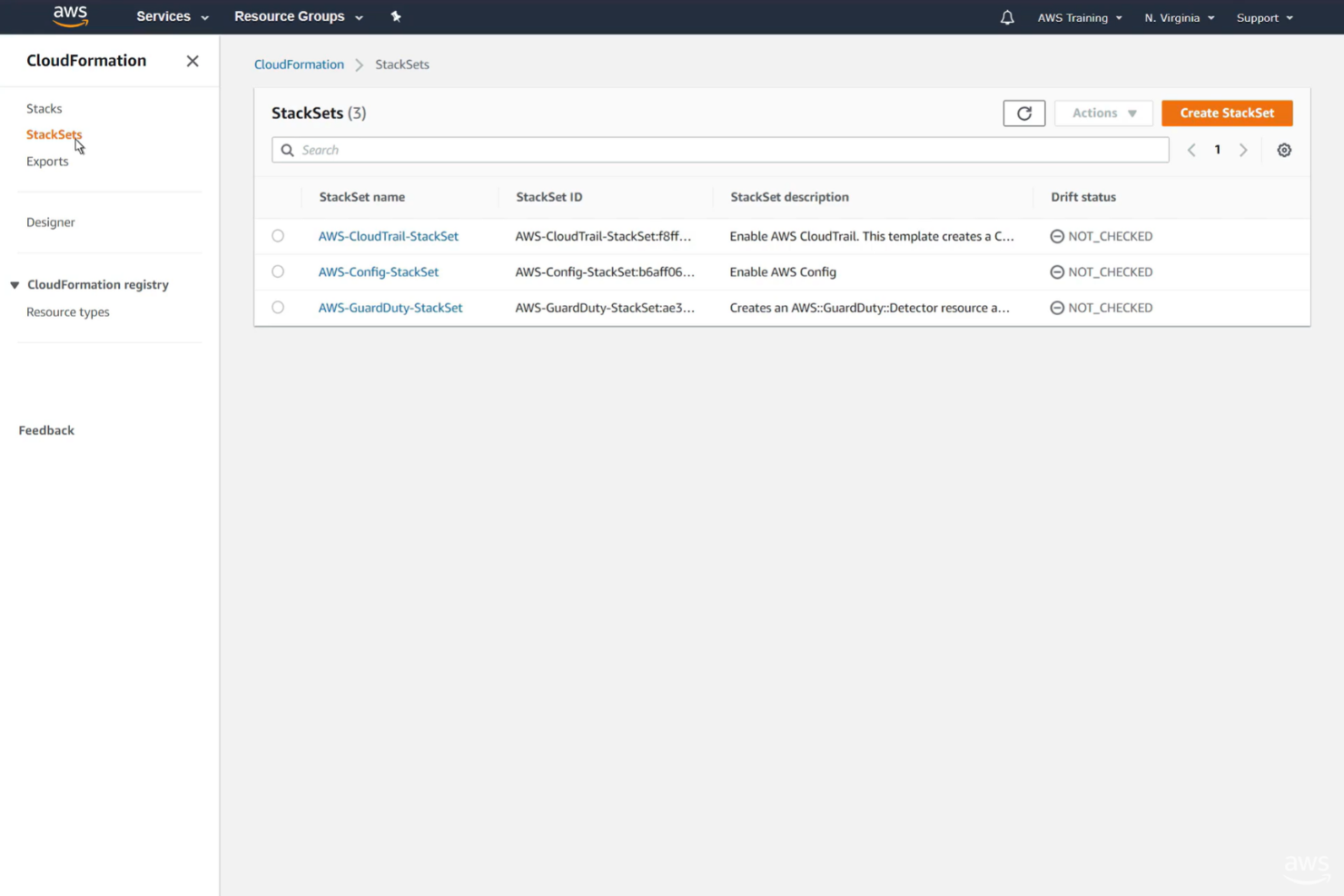Screen dimensions: 1344x896
Task: Open the AWS-Config-StackSet link
Action: point(378,272)
